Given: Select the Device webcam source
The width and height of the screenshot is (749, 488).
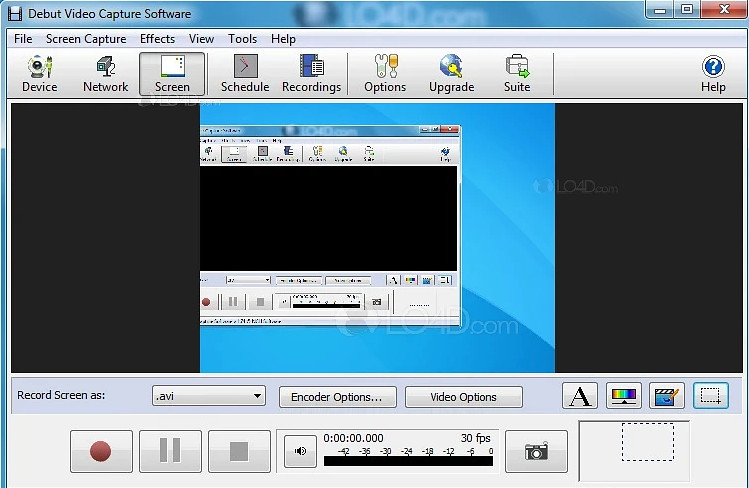Looking at the screenshot, I should point(40,74).
